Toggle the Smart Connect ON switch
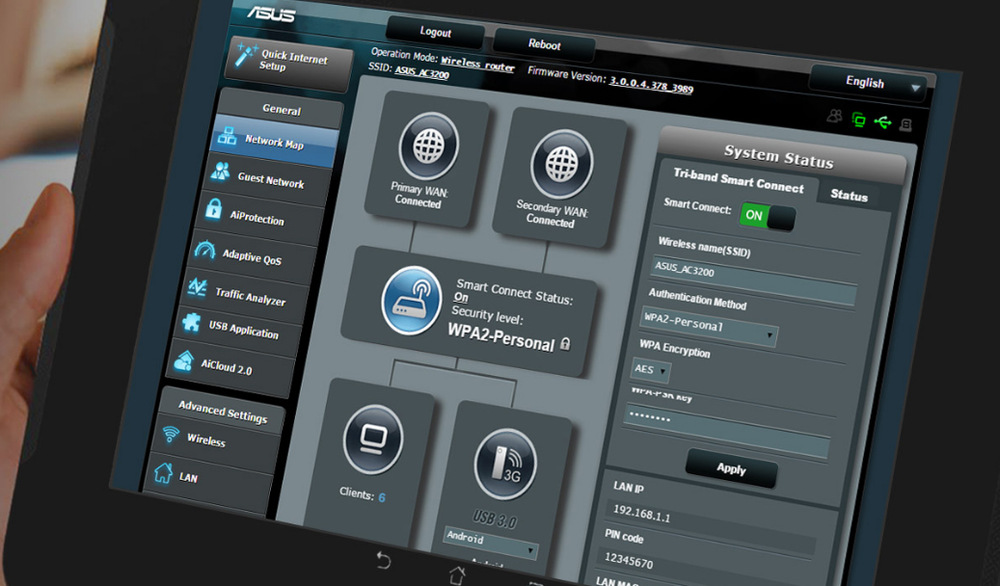Screen dimensions: 1000x586 pyautogui.click(x=767, y=217)
